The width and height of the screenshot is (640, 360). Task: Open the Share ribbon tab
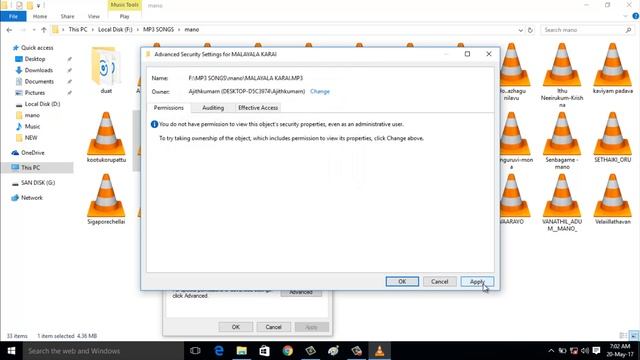[67, 16]
